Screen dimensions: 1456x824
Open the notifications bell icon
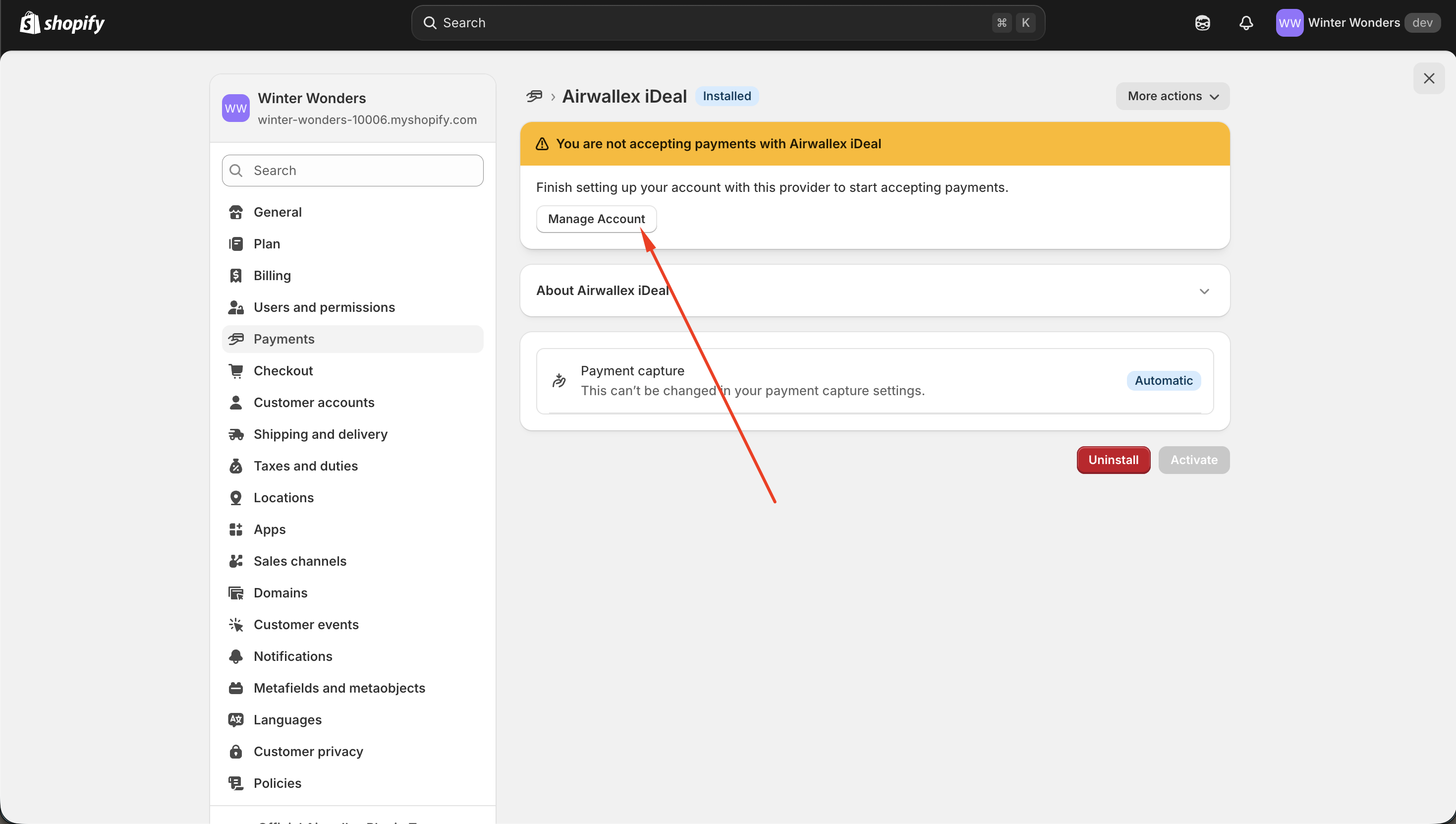click(1246, 23)
